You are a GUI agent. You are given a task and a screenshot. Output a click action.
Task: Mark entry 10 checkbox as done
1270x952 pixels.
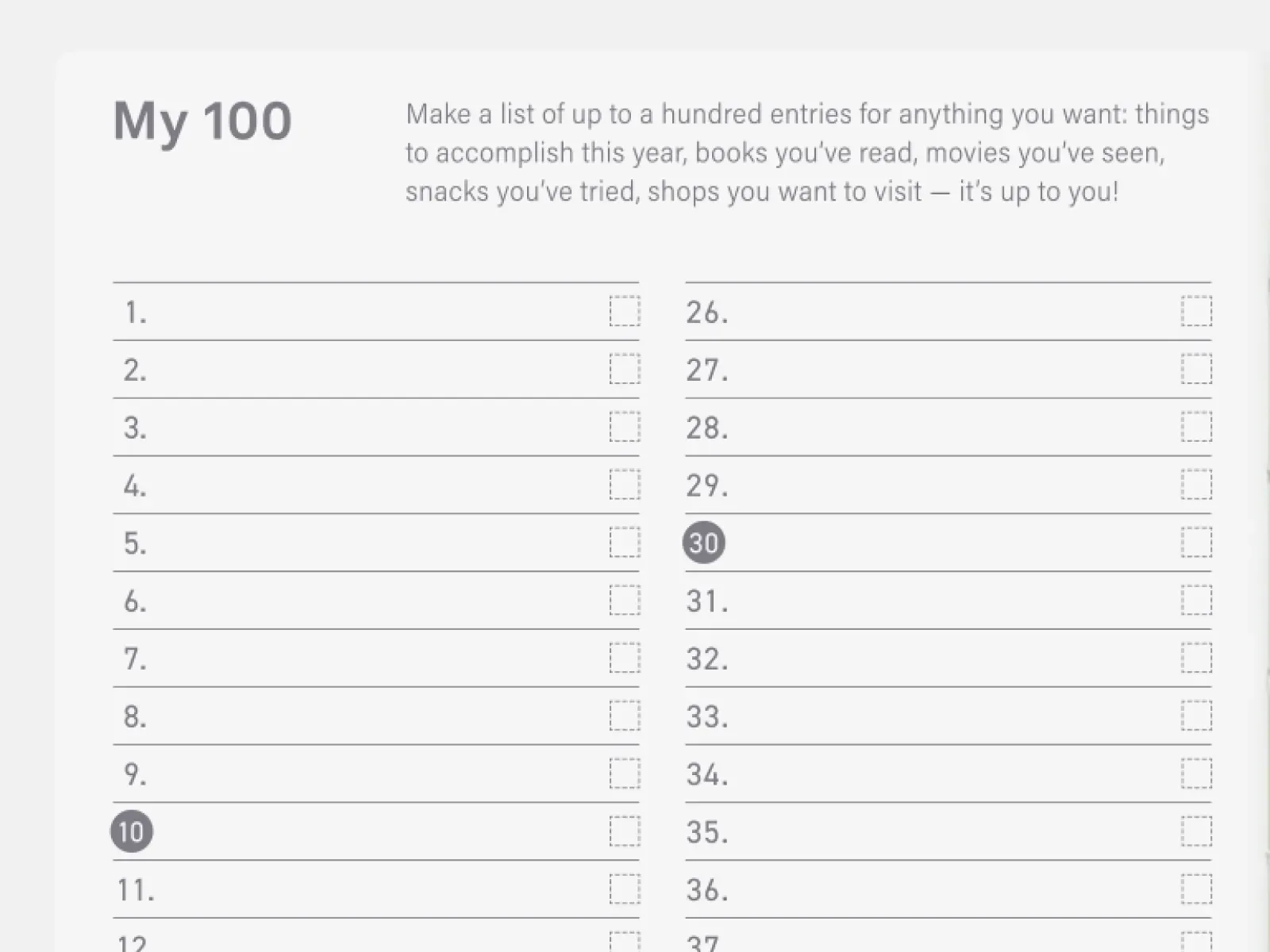click(625, 831)
